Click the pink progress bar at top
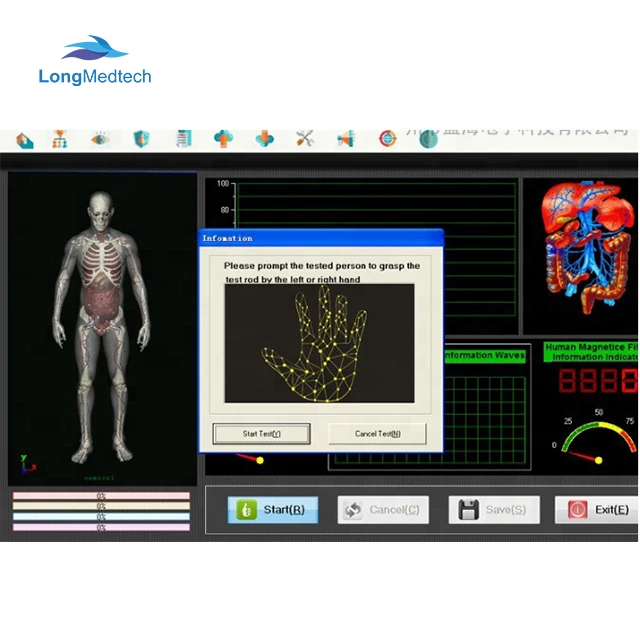Screen dimensions: 640x640 (101, 496)
